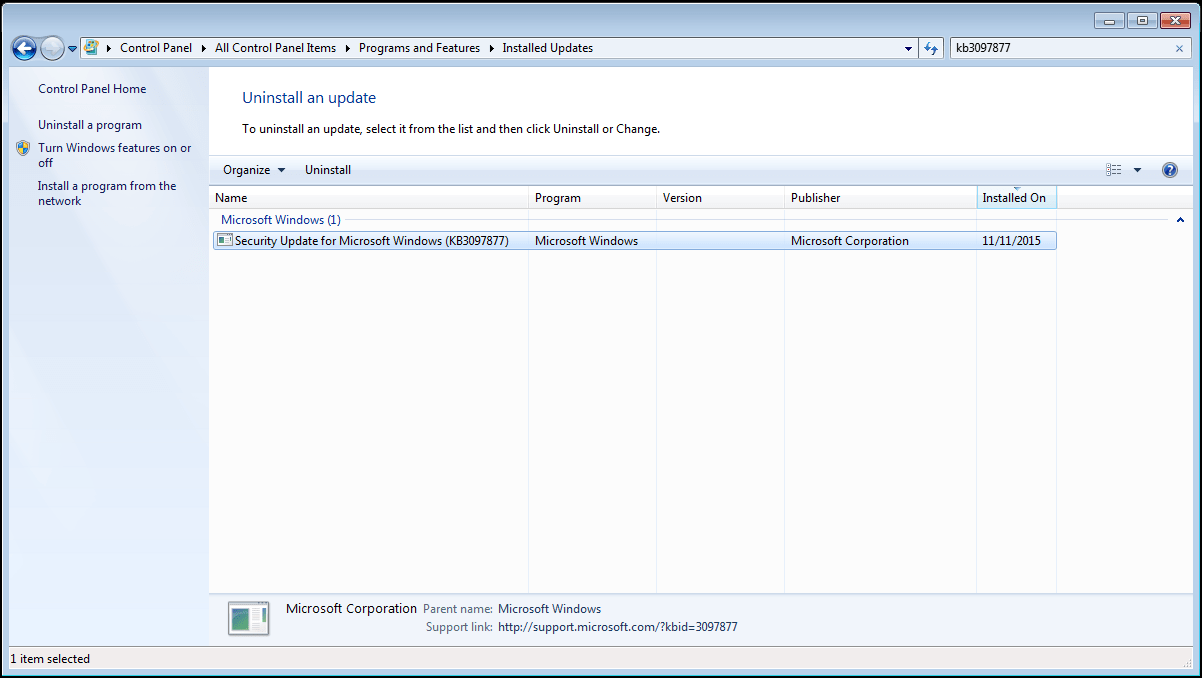This screenshot has width=1202, height=678.
Task: Select All Control Panel Items breadcrumb
Action: coord(275,48)
